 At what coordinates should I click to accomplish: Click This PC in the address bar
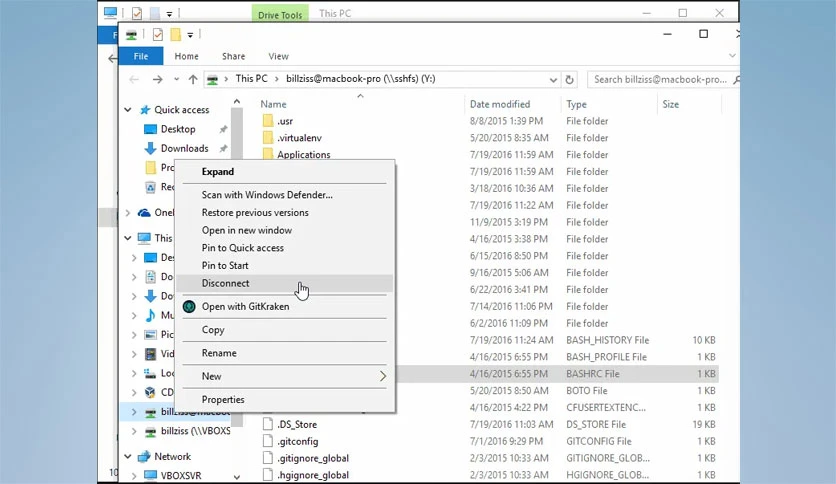click(252, 79)
